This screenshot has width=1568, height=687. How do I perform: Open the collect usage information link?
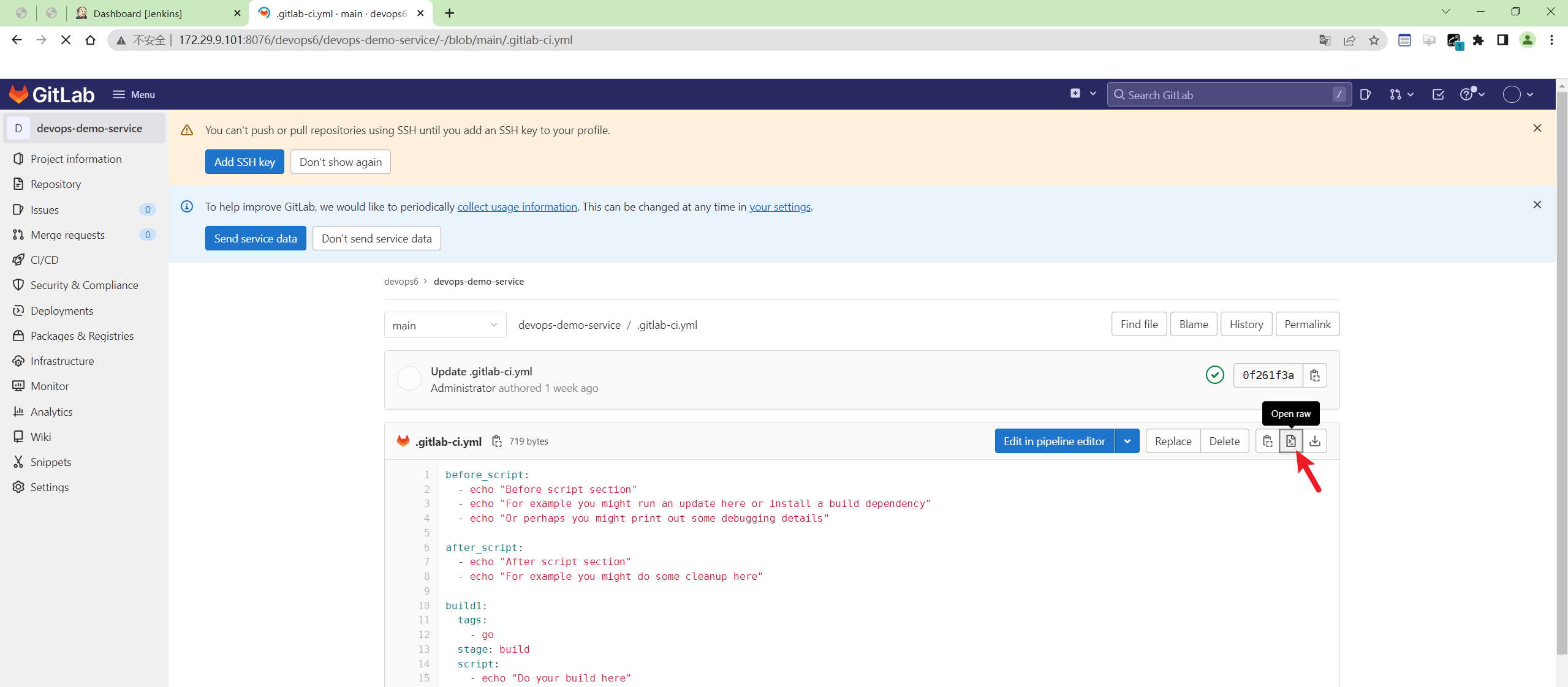point(517,206)
